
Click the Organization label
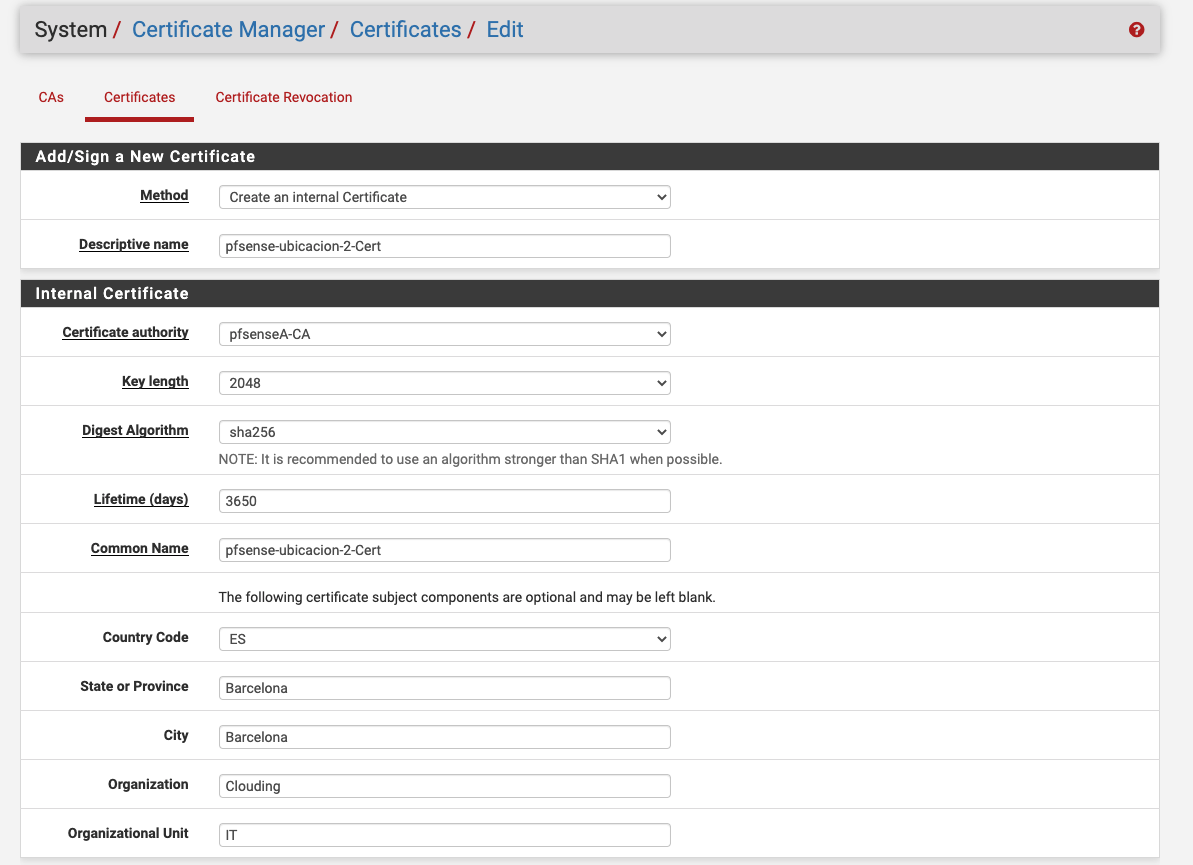[x=148, y=784]
